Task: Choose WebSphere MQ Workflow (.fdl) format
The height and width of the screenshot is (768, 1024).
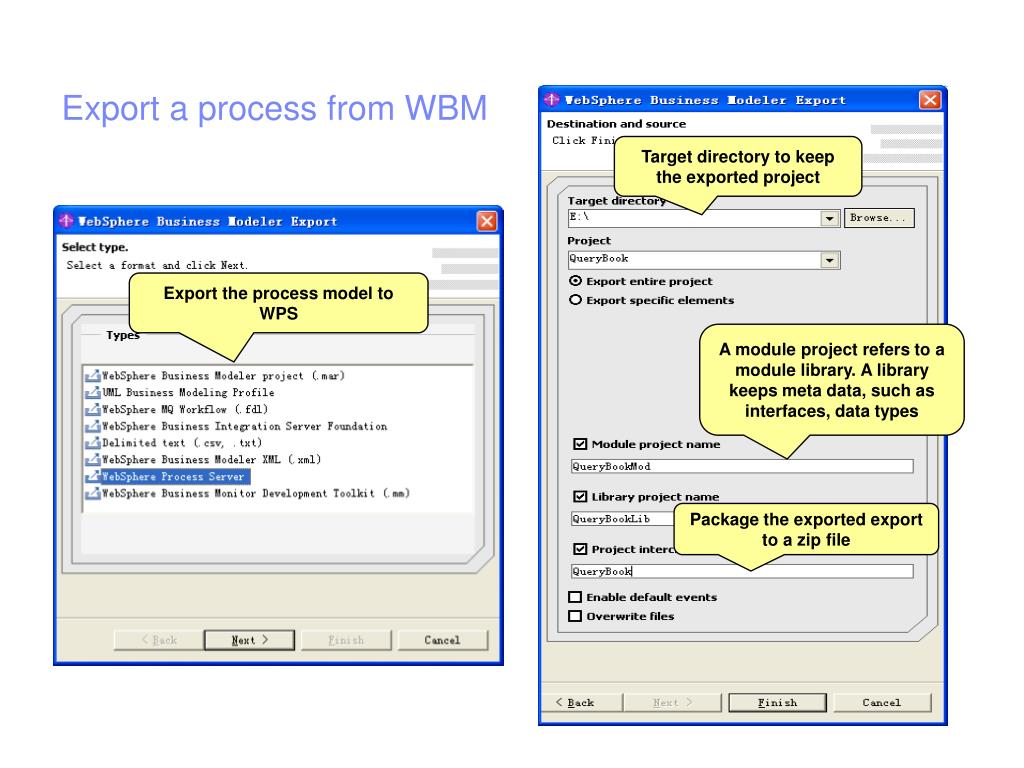Action: click(177, 409)
